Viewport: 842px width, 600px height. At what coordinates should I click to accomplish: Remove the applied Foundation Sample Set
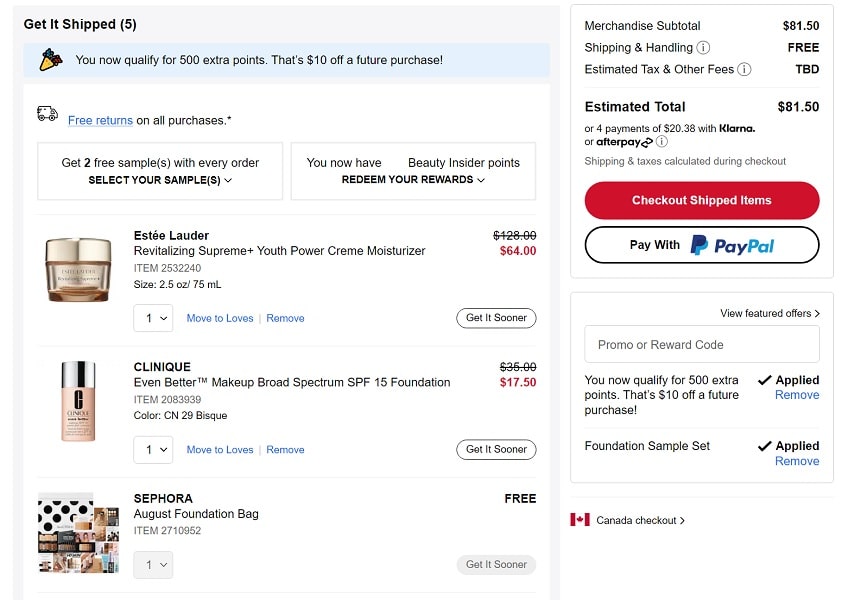click(x=796, y=461)
